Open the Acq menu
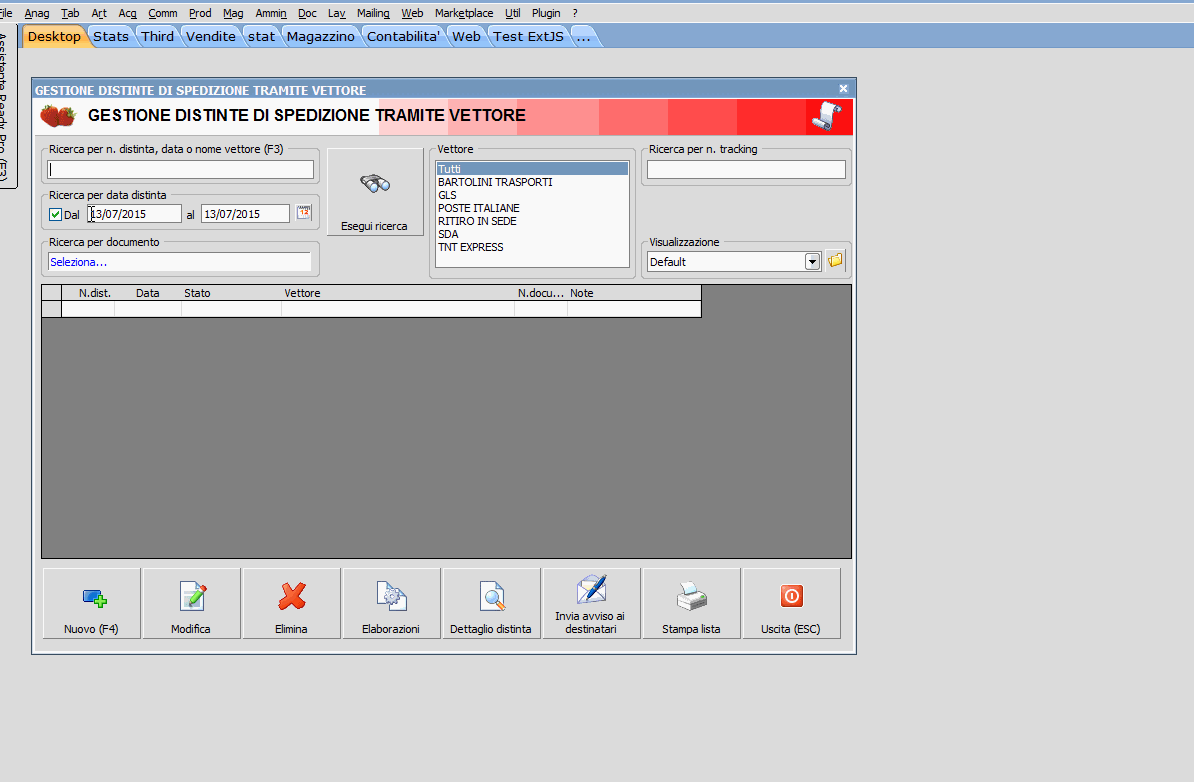Image resolution: width=1194 pixels, height=782 pixels. (x=127, y=13)
